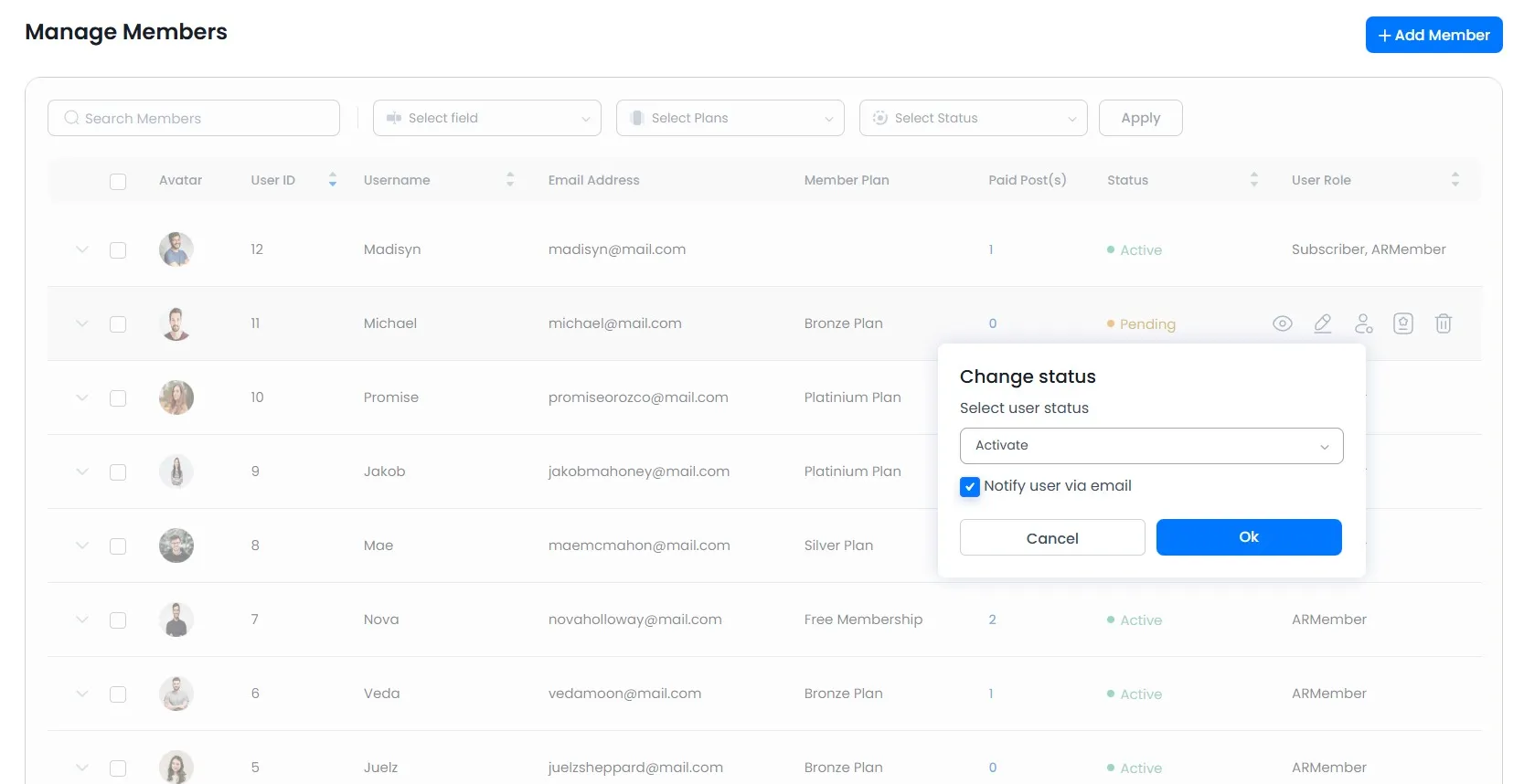Click the change status user icon for Michael
The image size is (1524, 784).
1363,323
